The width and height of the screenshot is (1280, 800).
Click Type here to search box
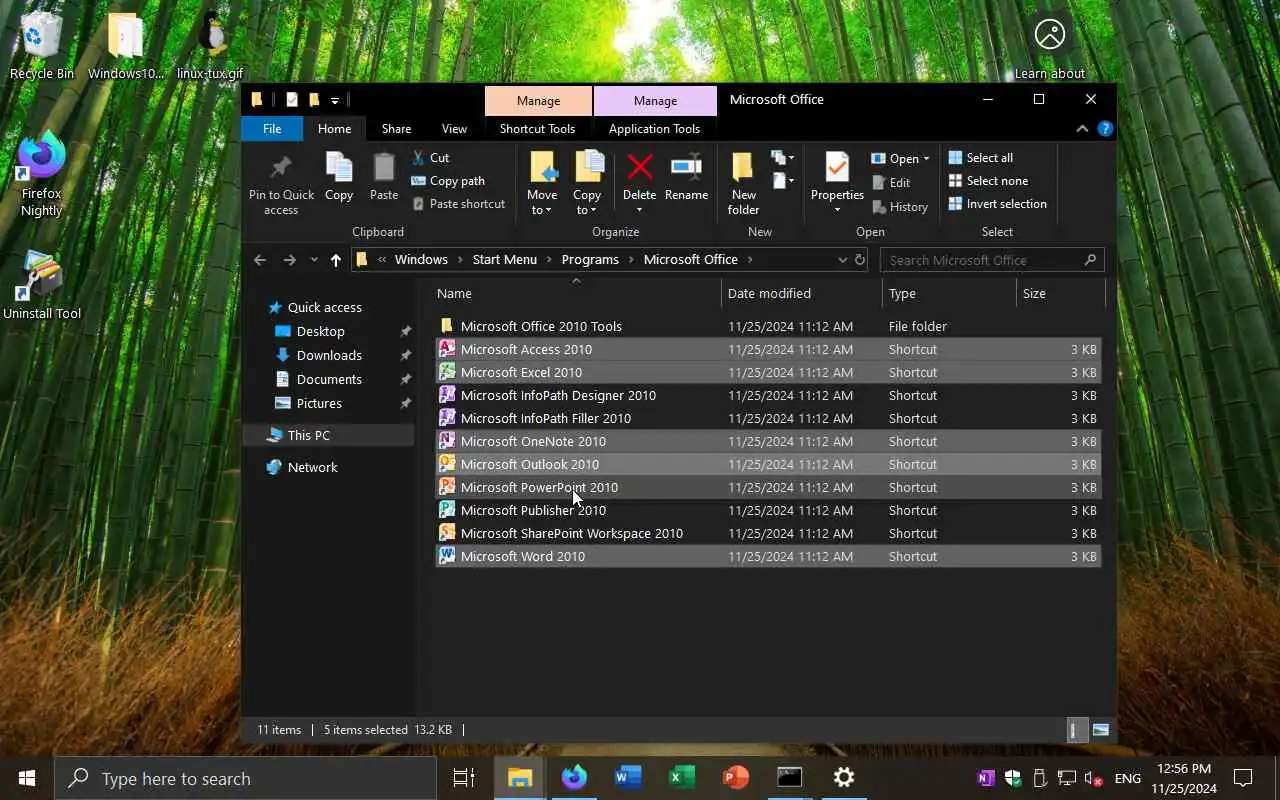[246, 778]
